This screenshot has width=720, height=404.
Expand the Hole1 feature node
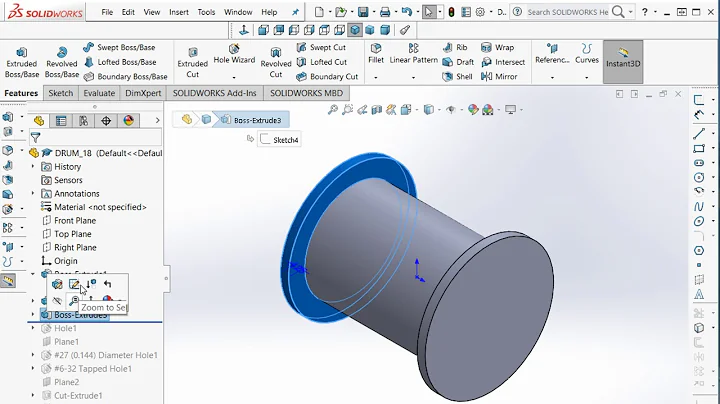pos(33,328)
